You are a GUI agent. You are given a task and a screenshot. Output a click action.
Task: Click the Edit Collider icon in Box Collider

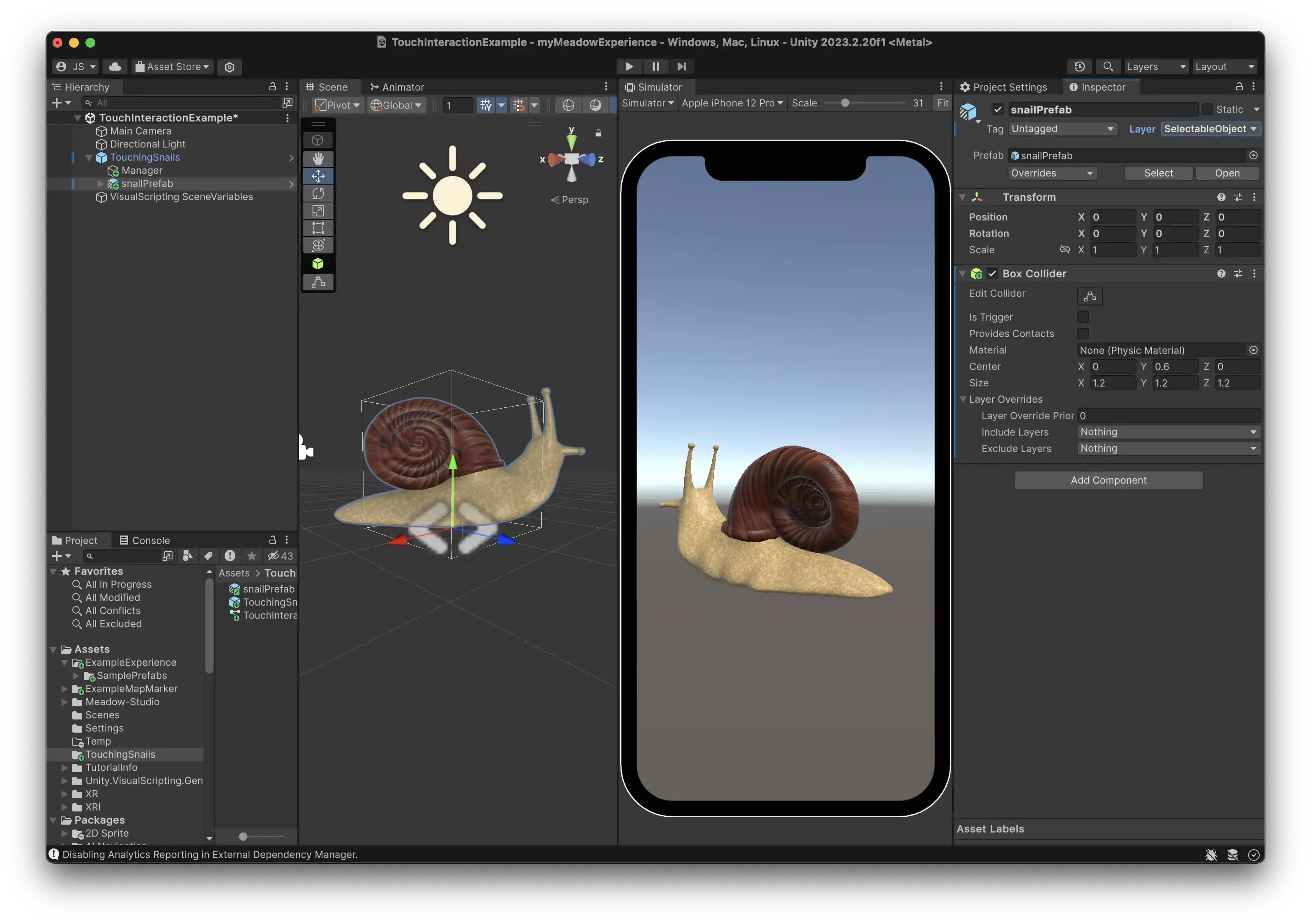point(1090,297)
